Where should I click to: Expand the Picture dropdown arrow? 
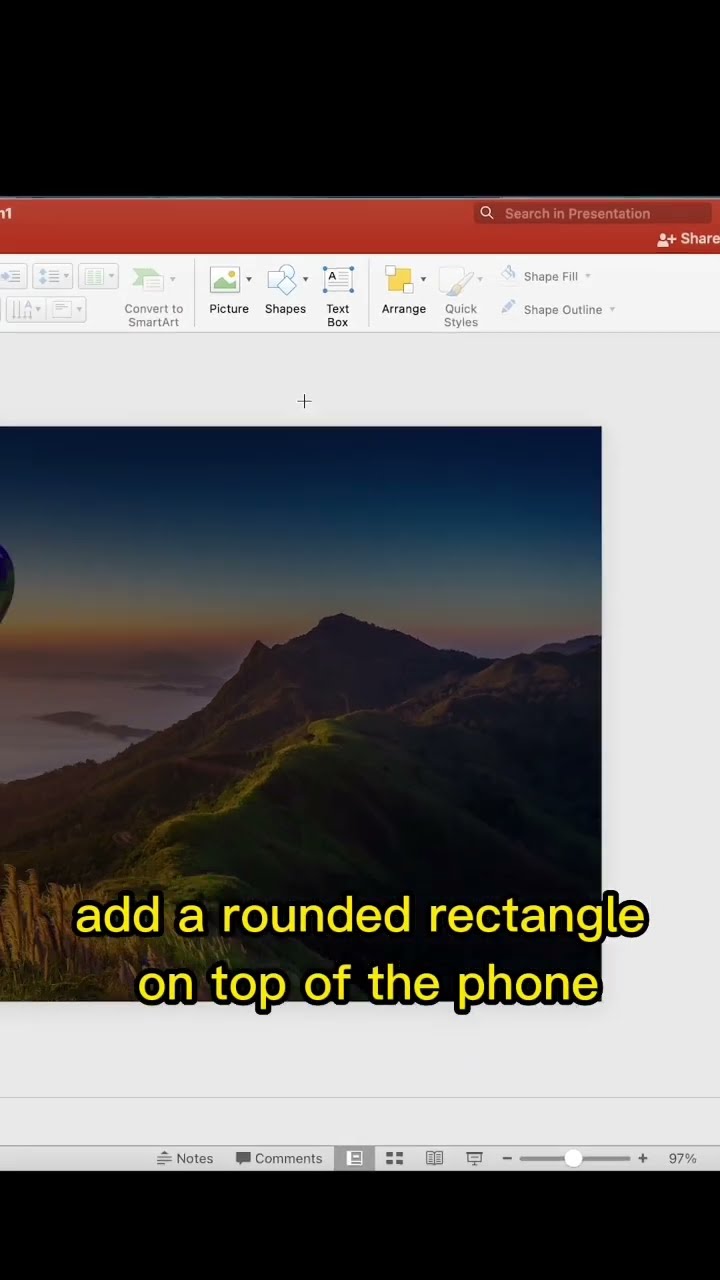(x=249, y=279)
